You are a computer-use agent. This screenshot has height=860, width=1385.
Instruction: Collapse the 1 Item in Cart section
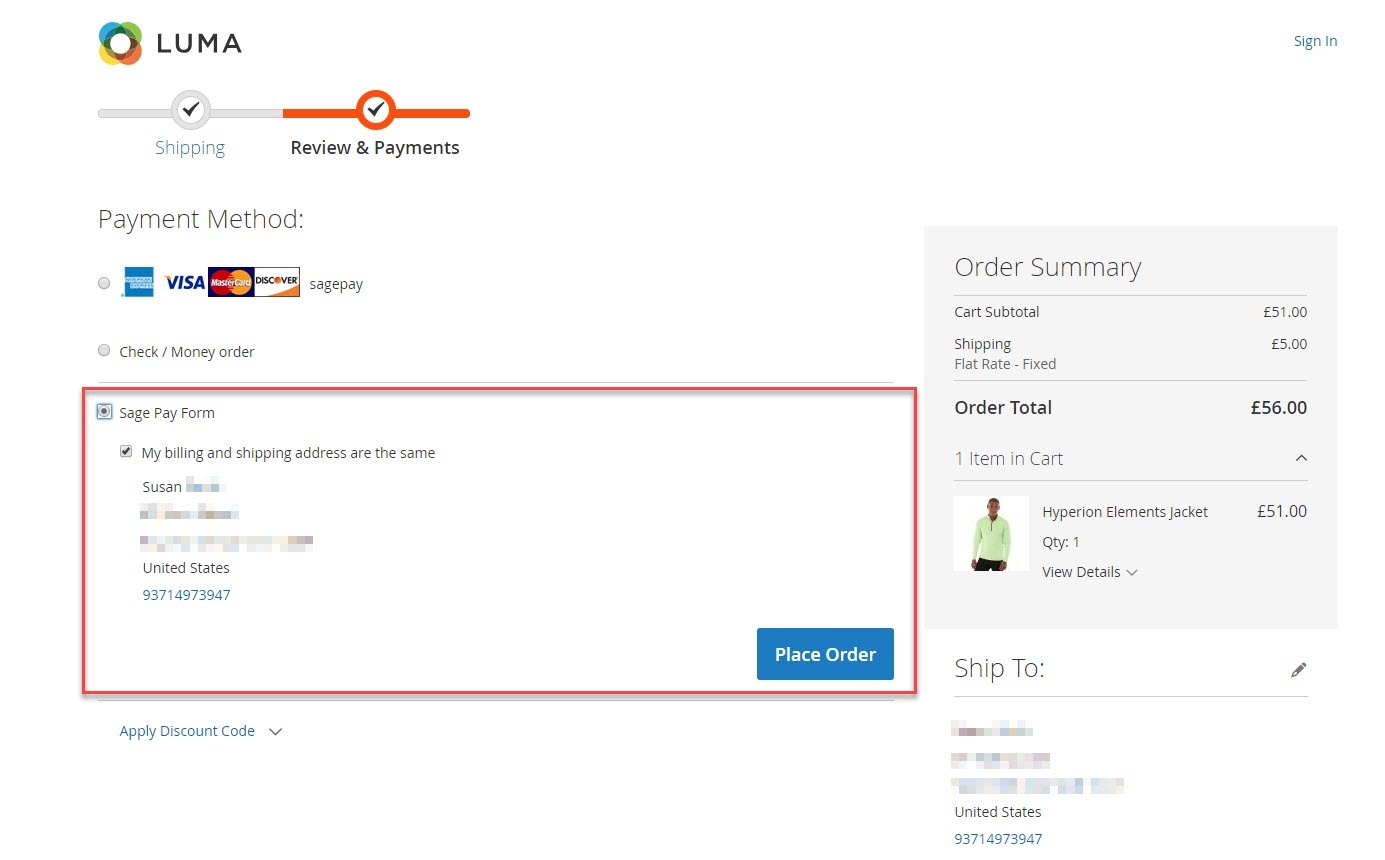pyautogui.click(x=1300, y=458)
